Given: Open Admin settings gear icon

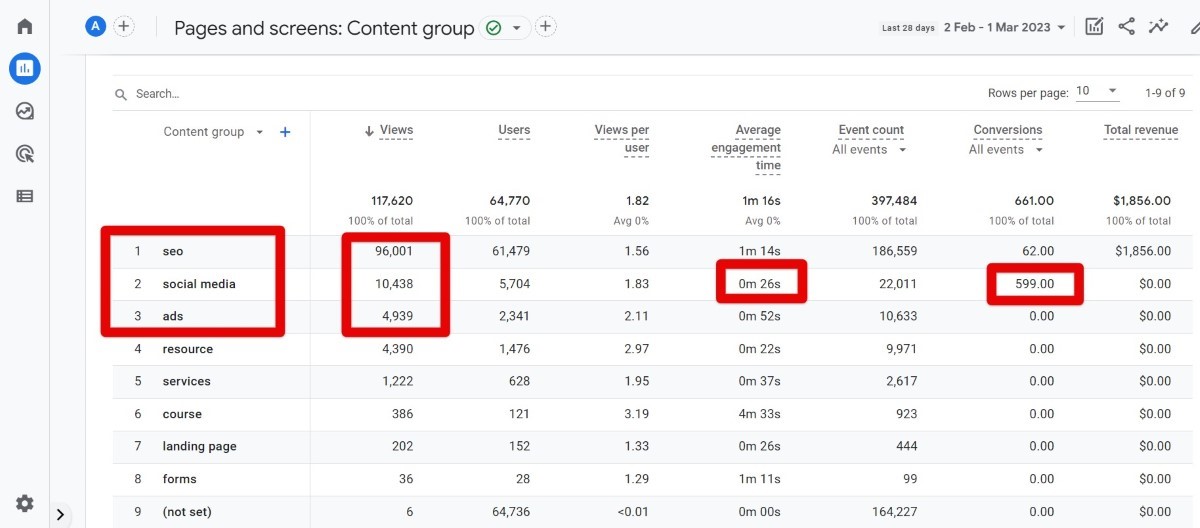Looking at the screenshot, I should click(x=25, y=503).
